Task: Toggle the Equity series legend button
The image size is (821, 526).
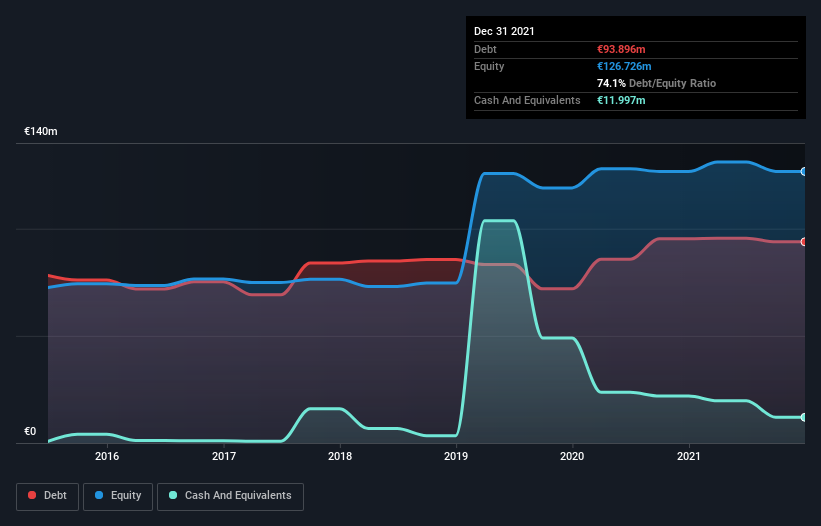Action: pyautogui.click(x=118, y=496)
